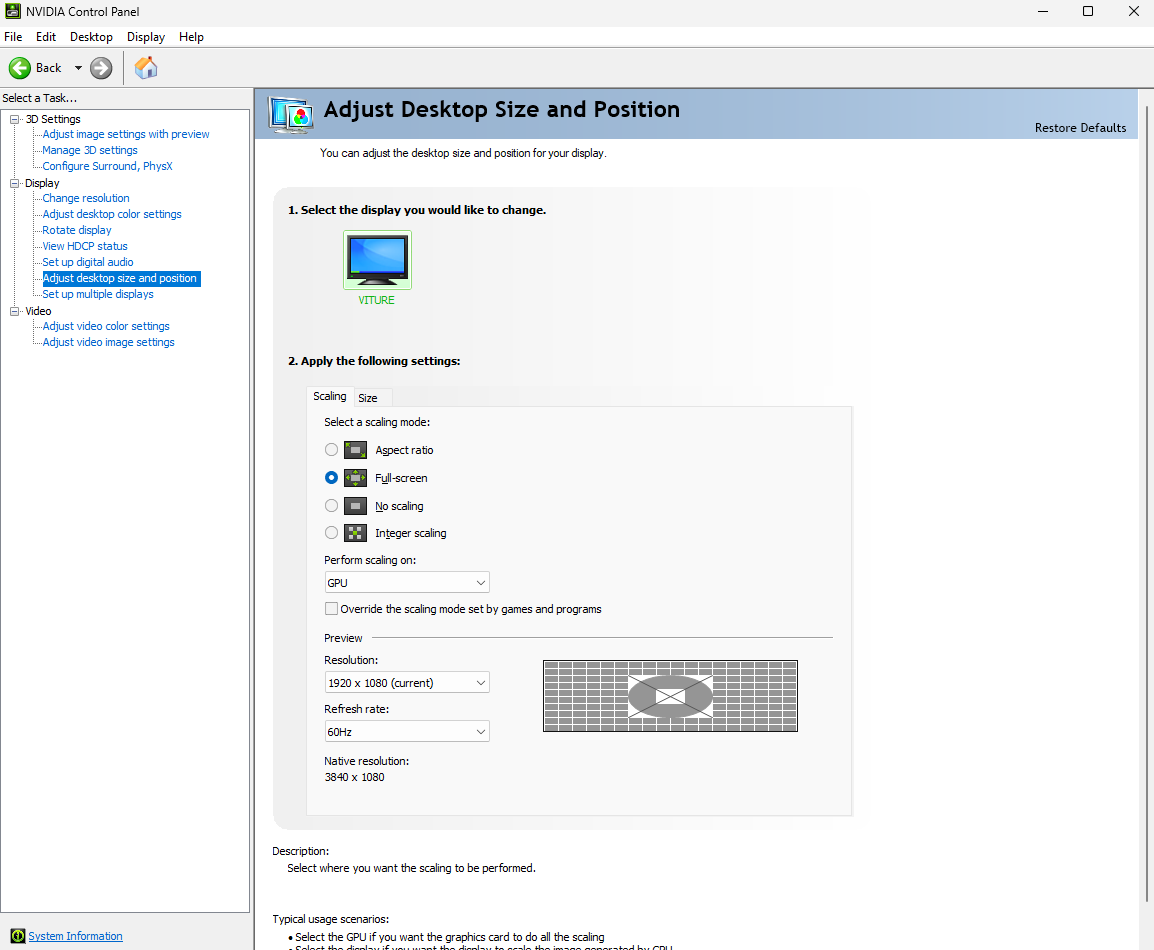
Task: Click the No scaling mode icon
Action: coord(355,506)
